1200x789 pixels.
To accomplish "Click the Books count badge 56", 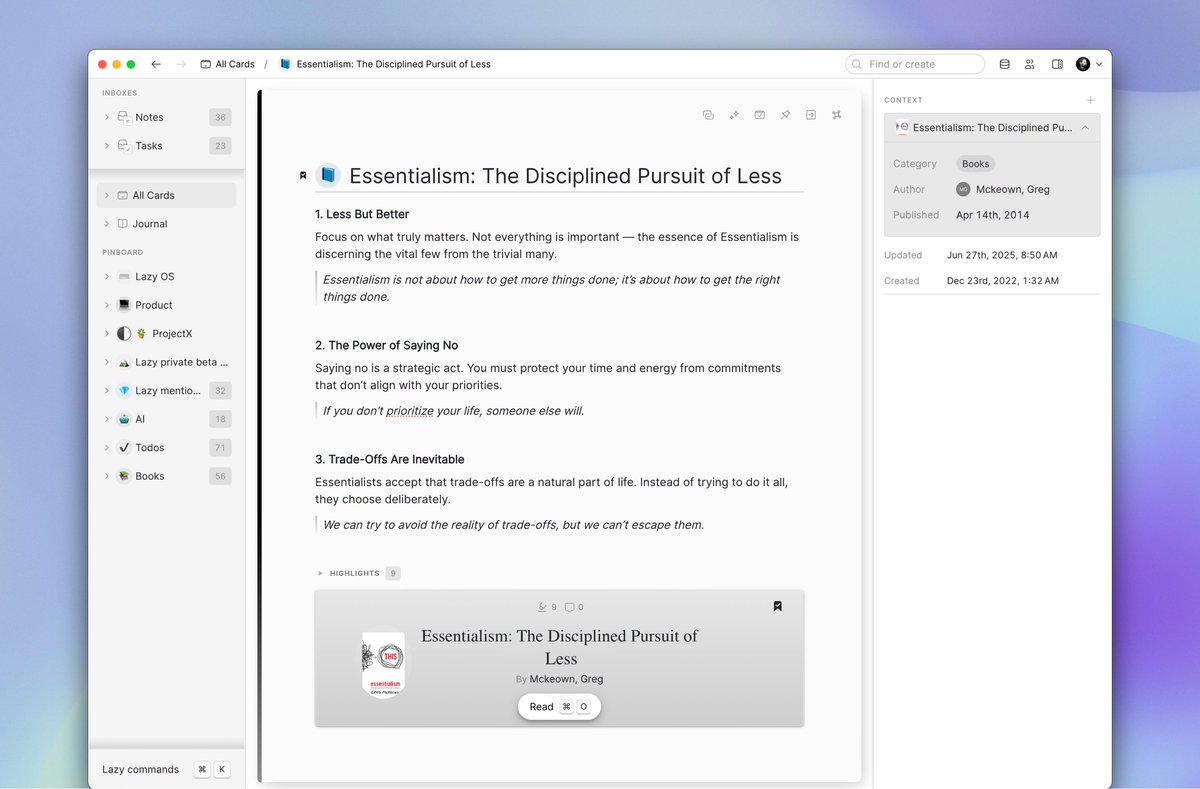I will 220,476.
